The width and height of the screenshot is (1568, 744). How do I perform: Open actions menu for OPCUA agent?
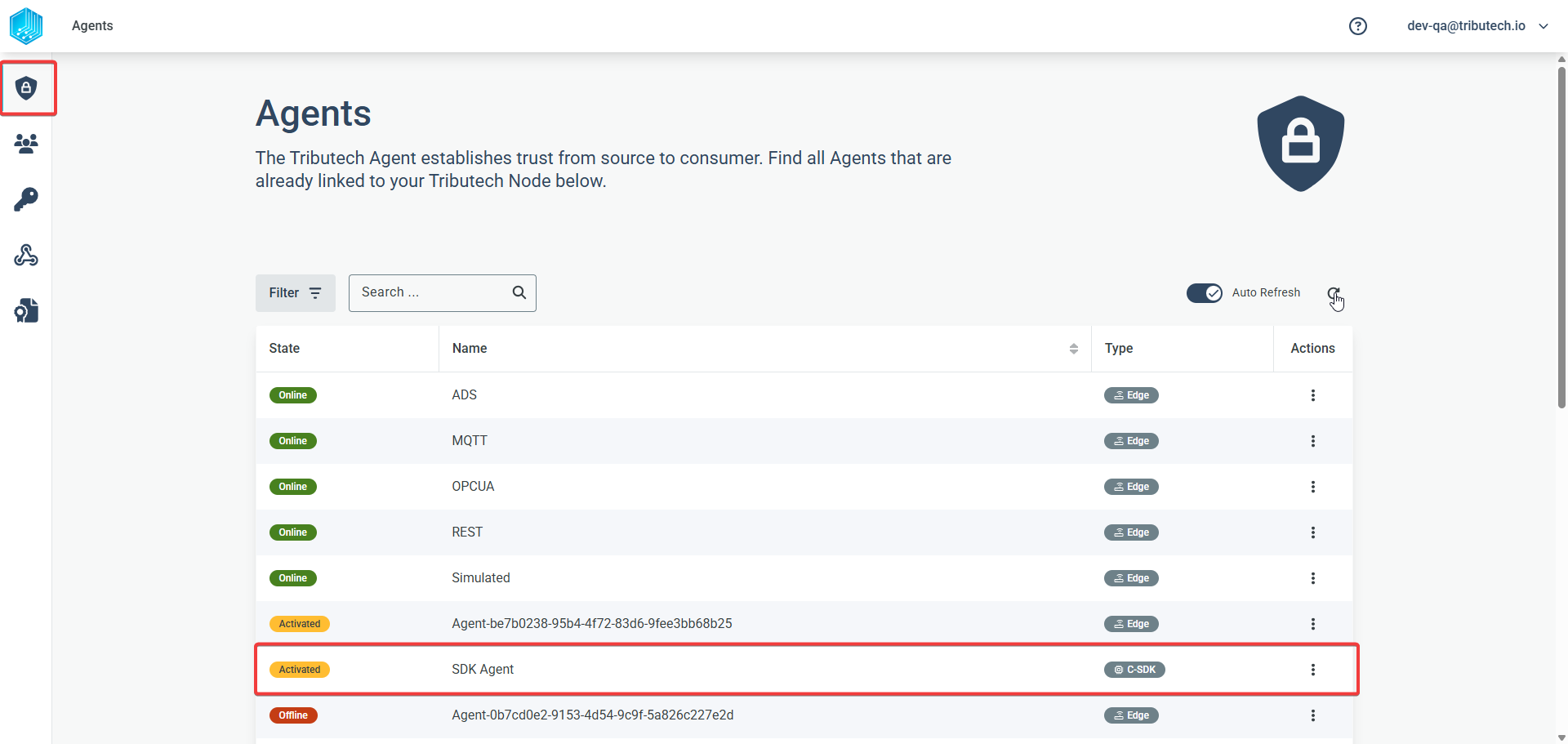(1313, 487)
